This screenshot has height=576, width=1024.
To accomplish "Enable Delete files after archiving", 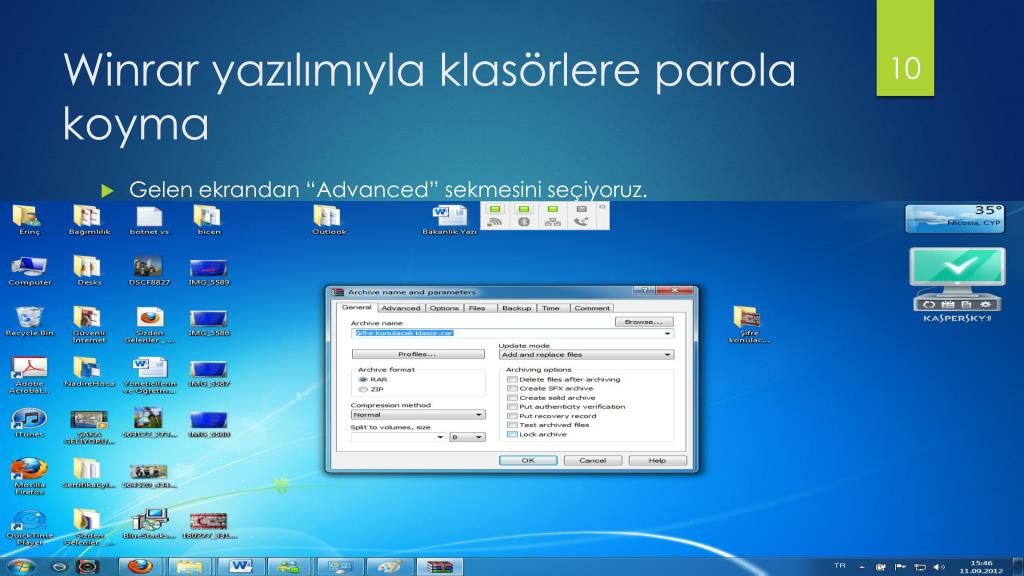I will pos(513,379).
